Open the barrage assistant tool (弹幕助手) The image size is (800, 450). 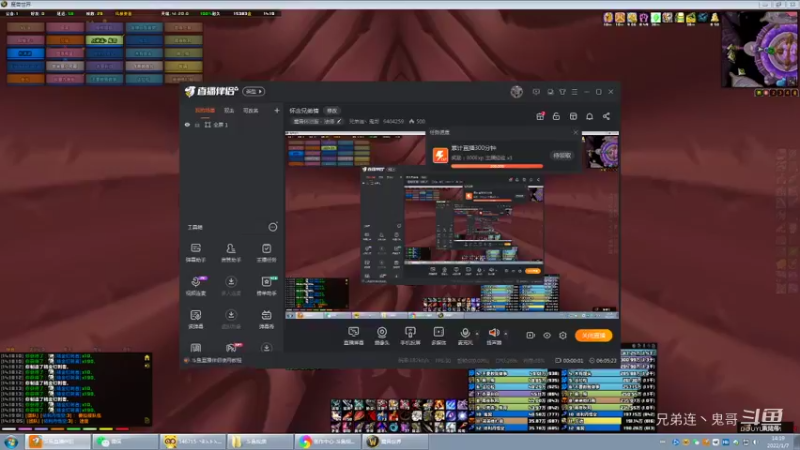pyautogui.click(x=195, y=252)
